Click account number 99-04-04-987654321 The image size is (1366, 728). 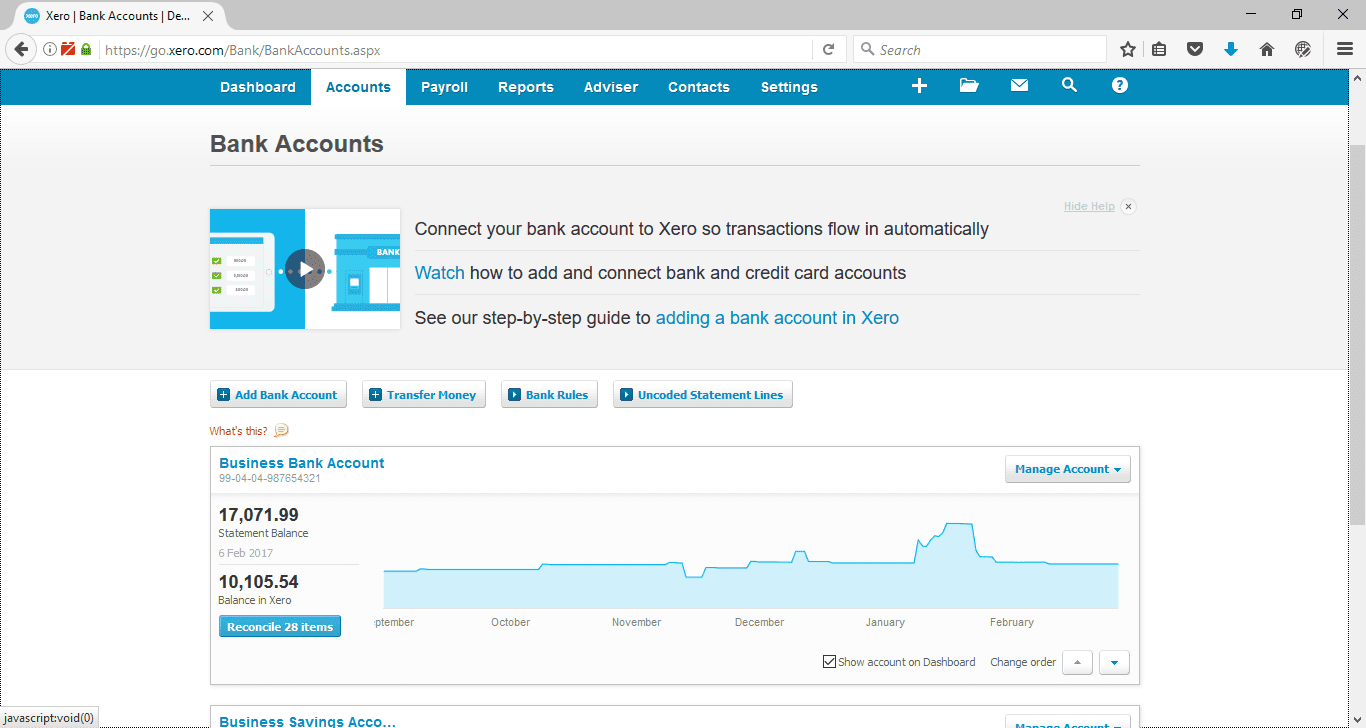click(270, 479)
